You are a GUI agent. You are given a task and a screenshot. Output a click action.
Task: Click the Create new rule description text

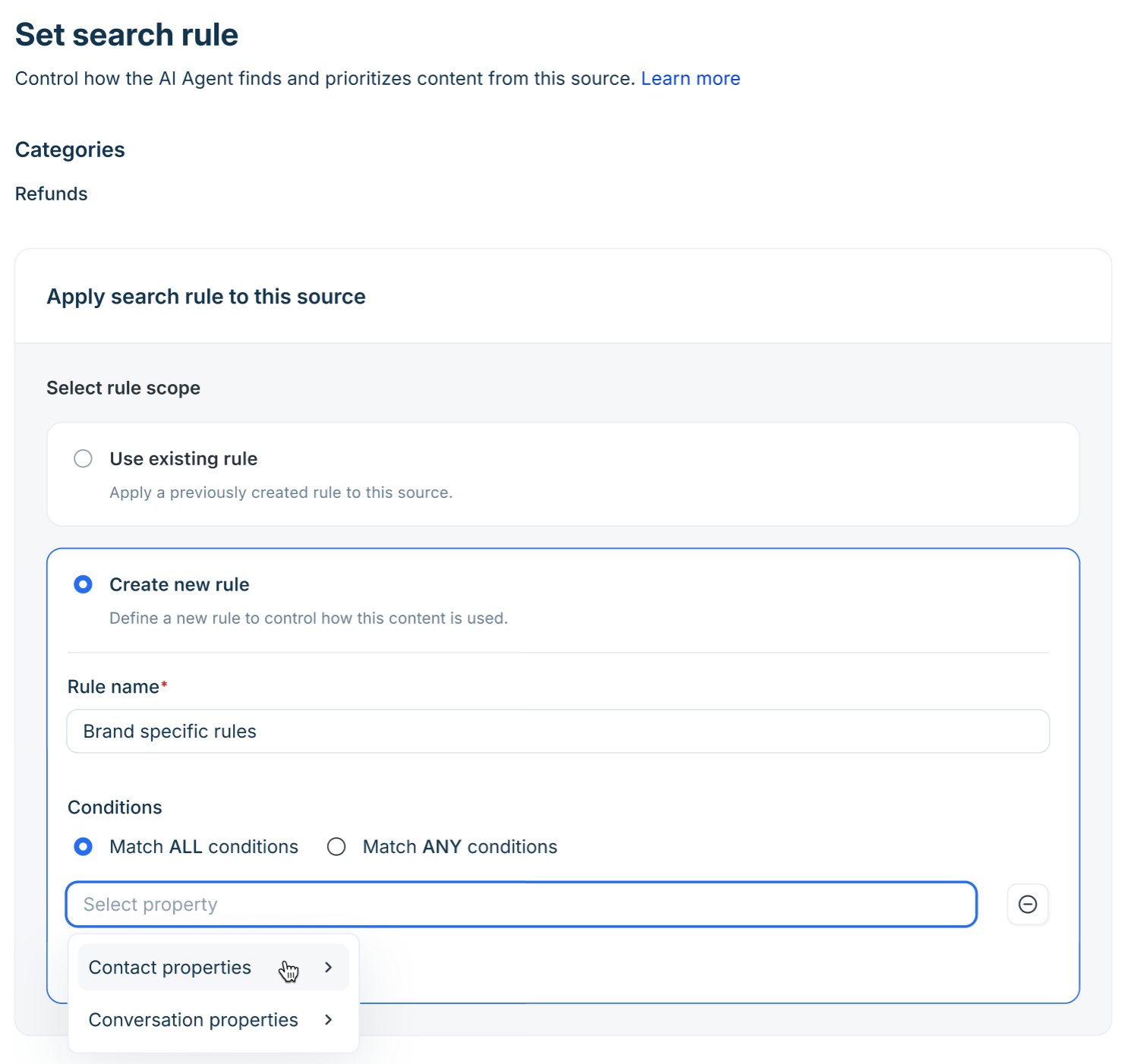(309, 618)
